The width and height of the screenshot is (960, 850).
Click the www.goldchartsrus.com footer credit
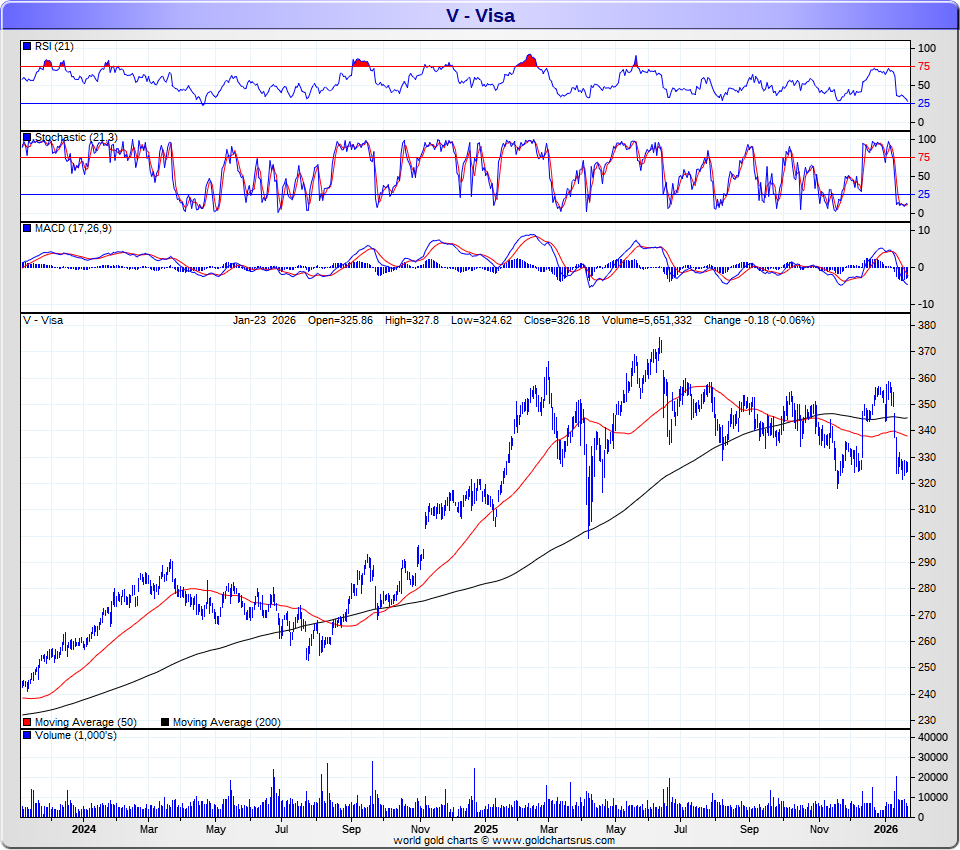tap(553, 840)
